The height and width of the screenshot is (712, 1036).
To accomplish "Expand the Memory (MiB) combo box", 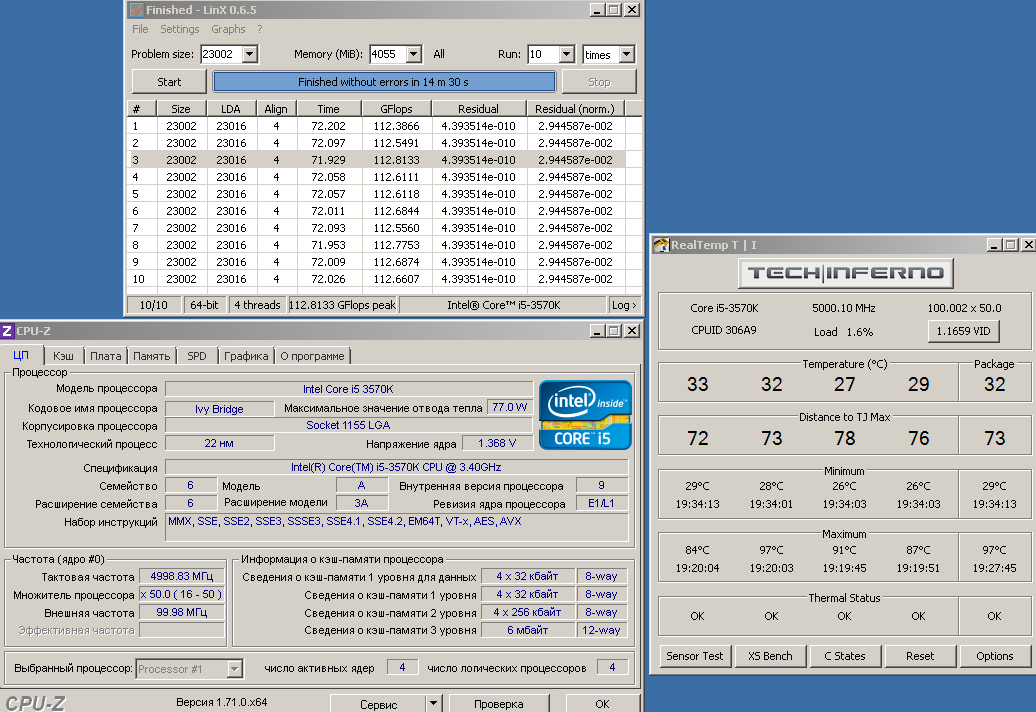I will [414, 55].
